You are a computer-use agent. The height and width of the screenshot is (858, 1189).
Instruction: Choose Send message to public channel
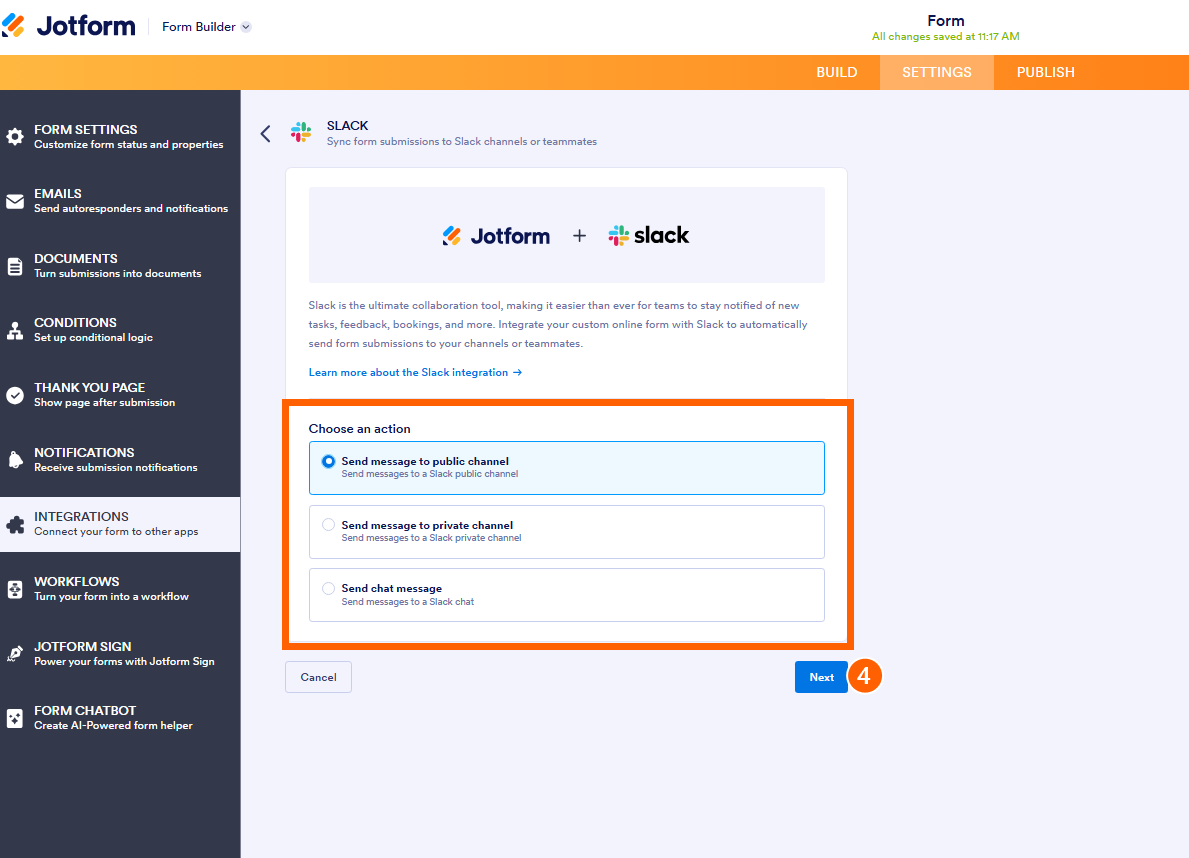click(566, 466)
